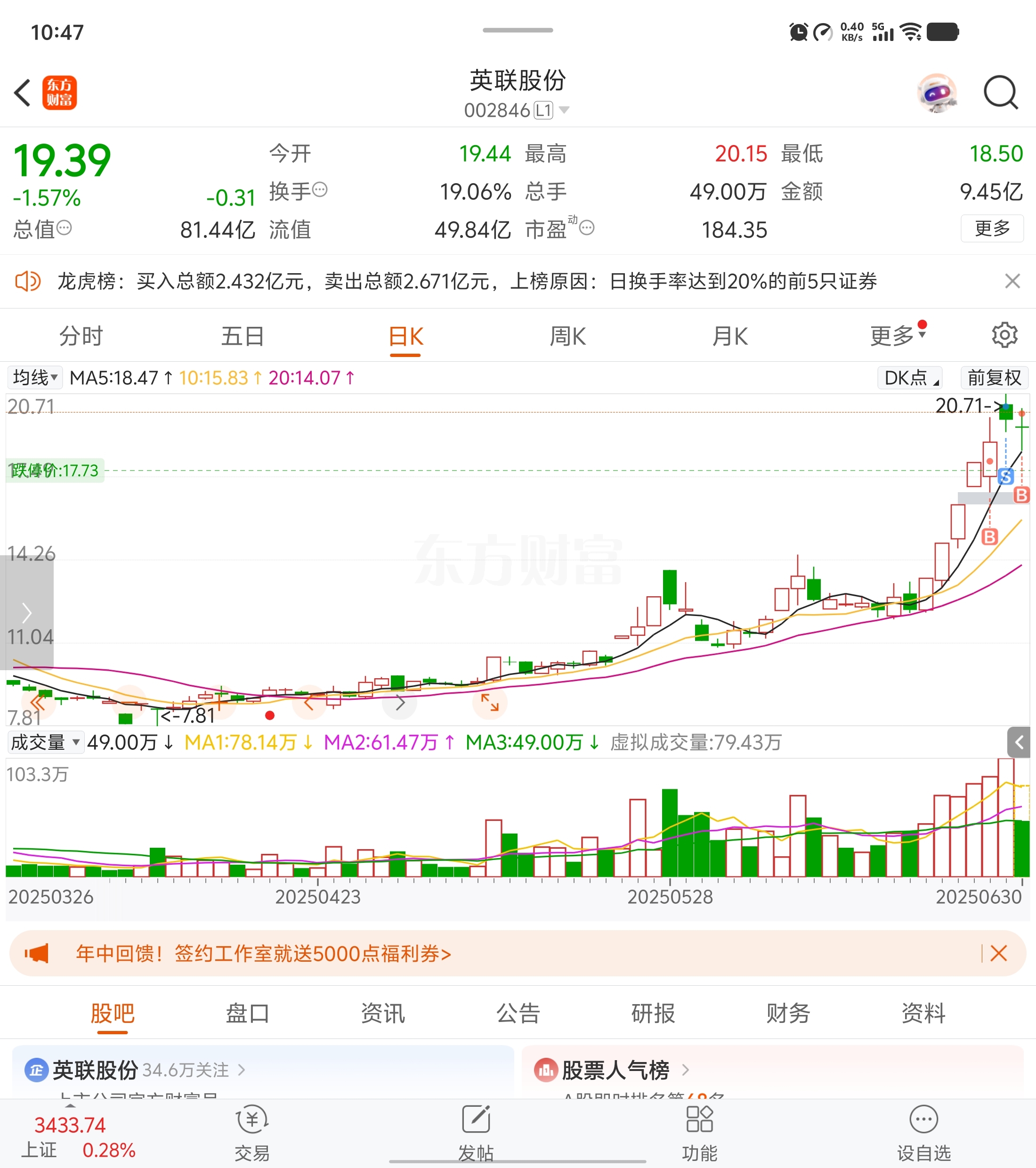Tap the total market value info icon
This screenshot has width=1036, height=1168.
point(64,228)
